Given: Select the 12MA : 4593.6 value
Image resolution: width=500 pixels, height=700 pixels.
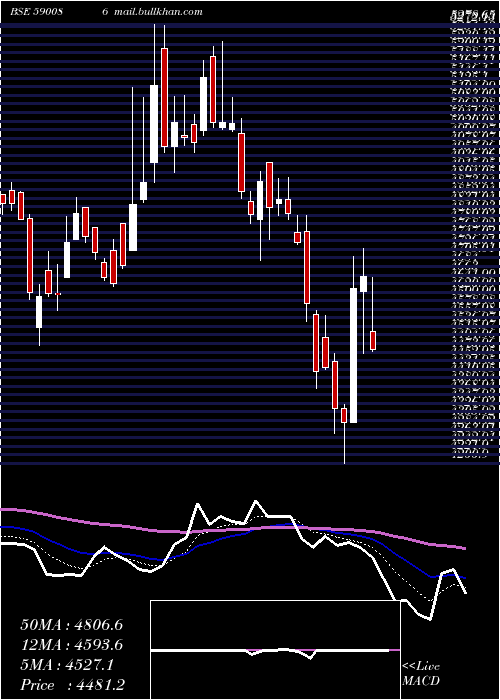Looking at the screenshot, I should coord(71,645).
